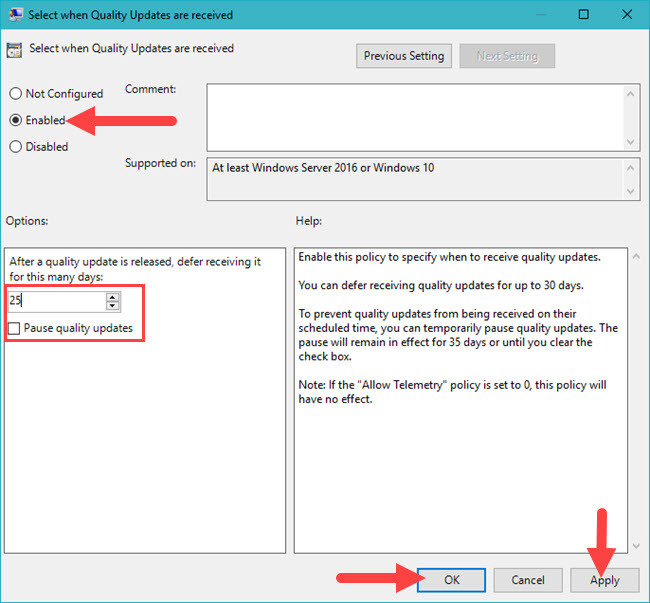
Task: Click the defer days number field
Action: point(57,300)
